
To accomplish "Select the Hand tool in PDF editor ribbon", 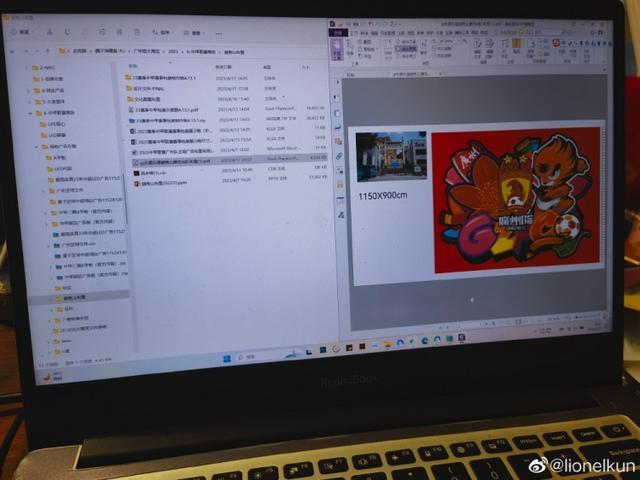I will [337, 50].
